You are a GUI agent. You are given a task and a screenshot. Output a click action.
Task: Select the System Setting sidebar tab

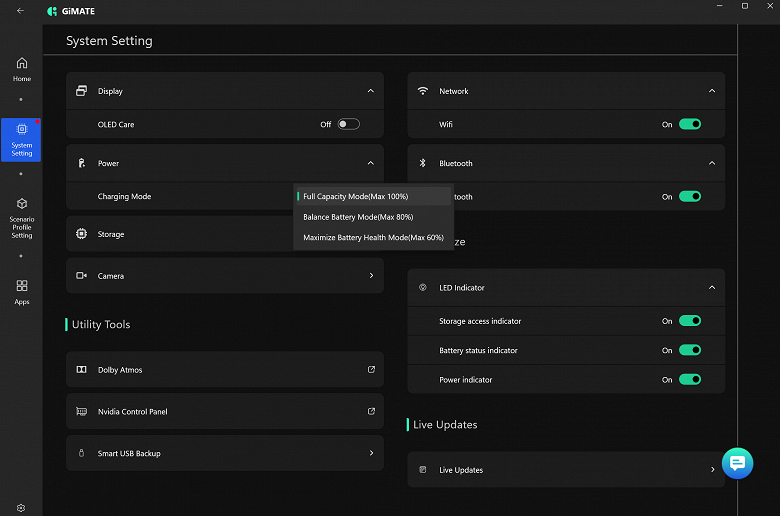[21, 140]
